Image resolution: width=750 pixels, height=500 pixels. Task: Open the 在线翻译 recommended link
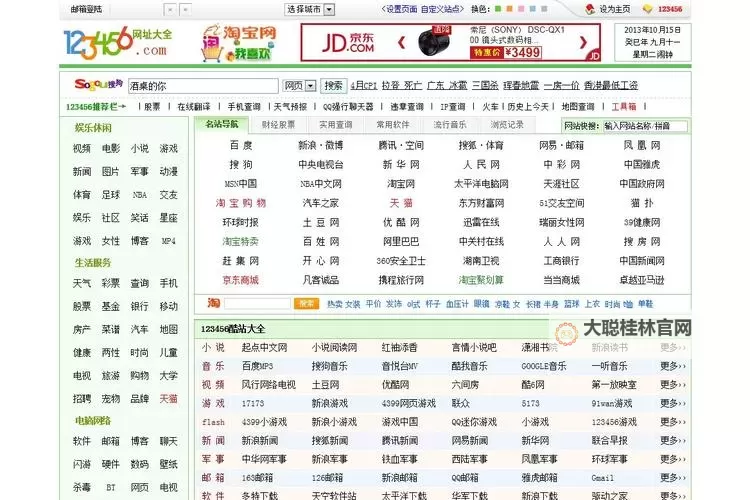point(194,107)
